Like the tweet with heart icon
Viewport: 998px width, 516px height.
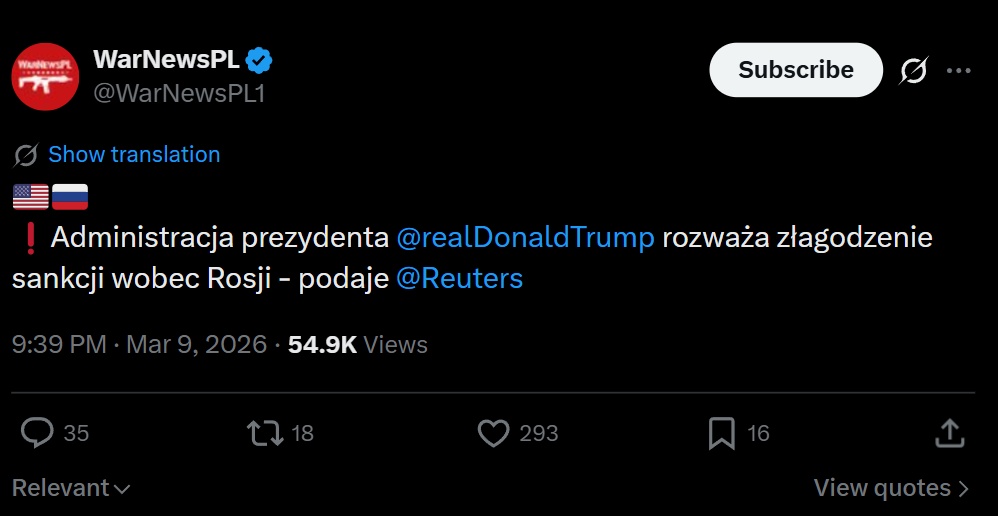[x=494, y=433]
